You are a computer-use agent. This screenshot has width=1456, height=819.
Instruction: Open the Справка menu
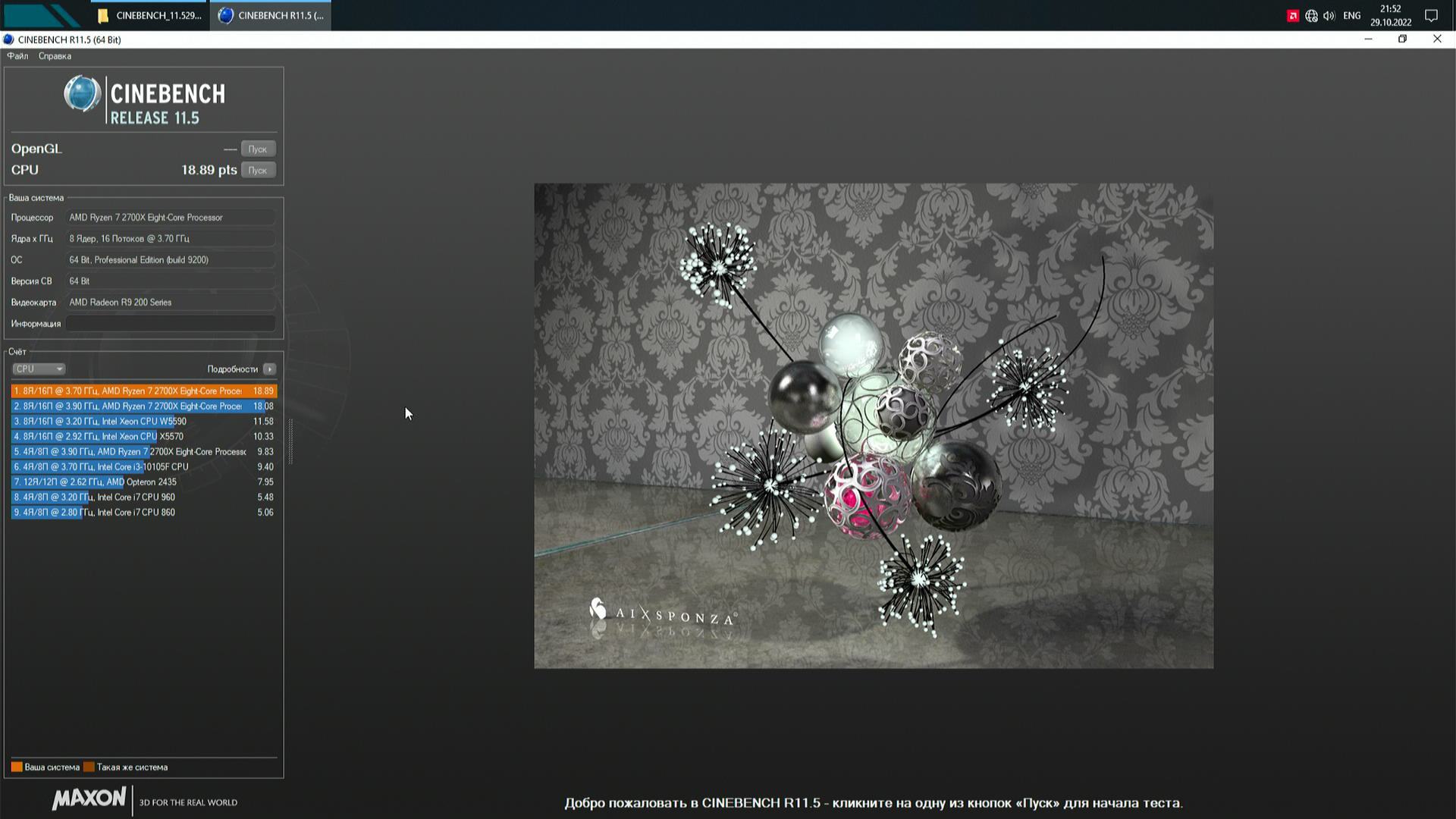(x=55, y=56)
